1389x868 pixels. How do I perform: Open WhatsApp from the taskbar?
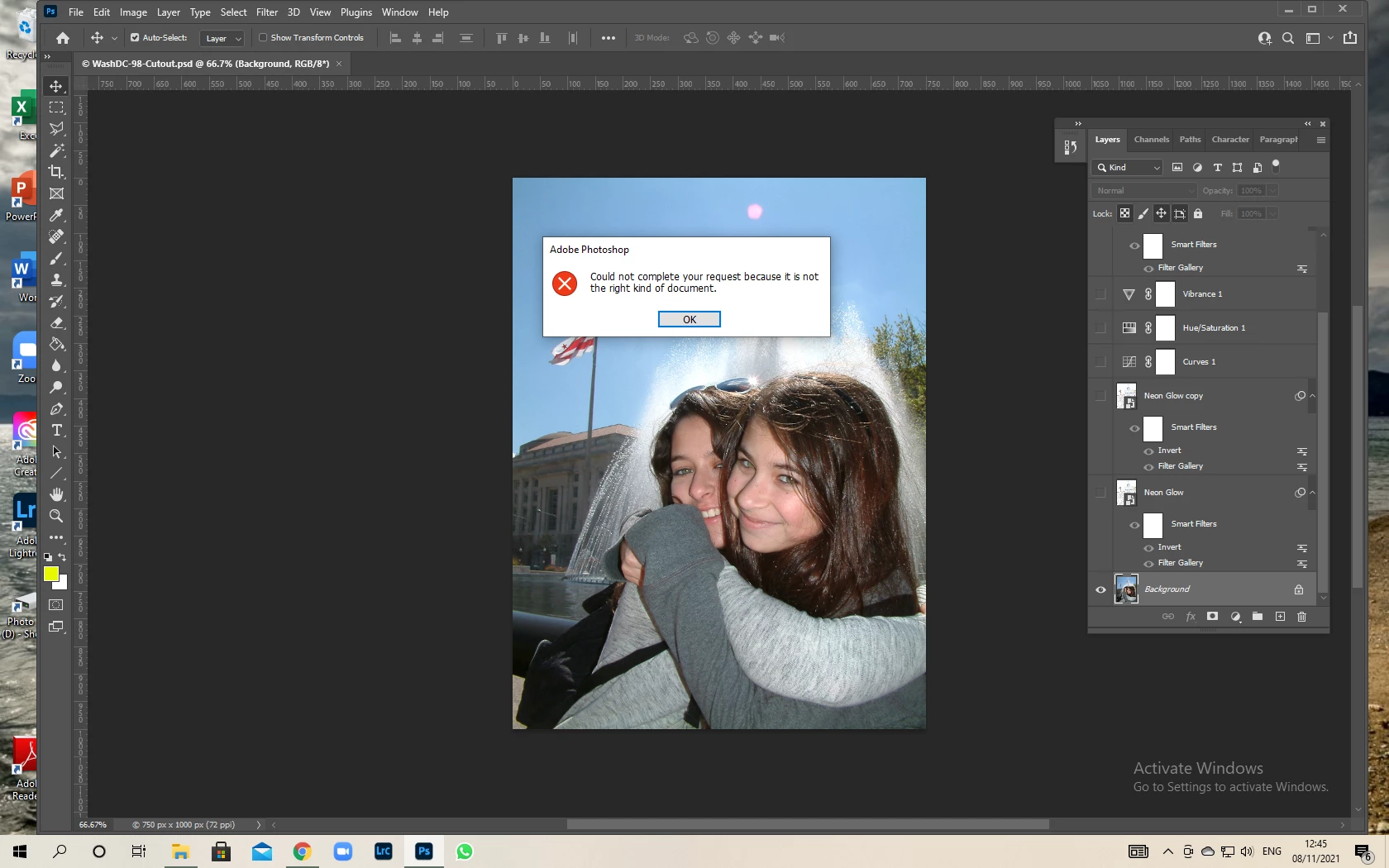click(x=465, y=851)
